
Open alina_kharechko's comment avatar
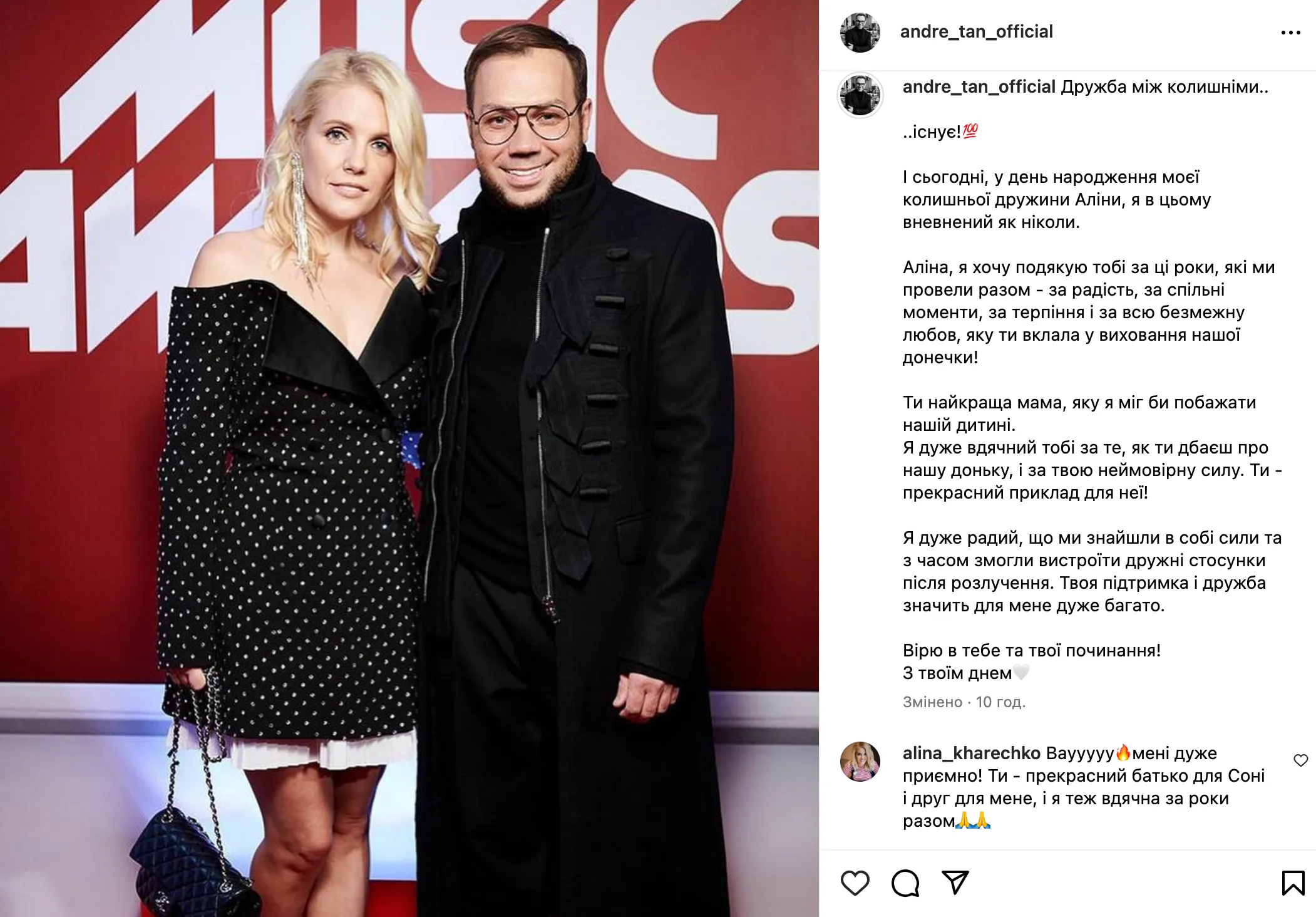[860, 762]
